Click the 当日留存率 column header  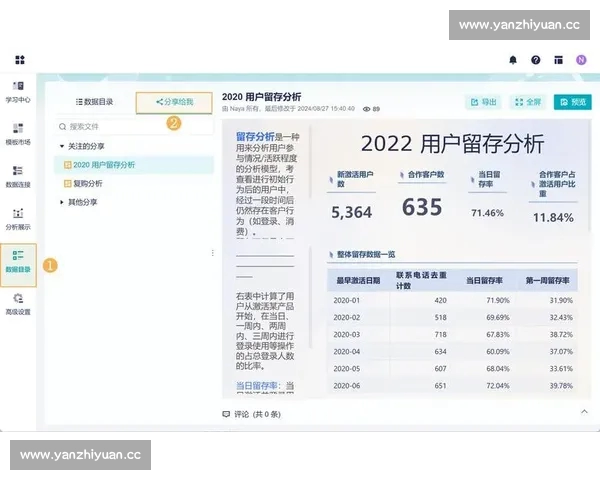[484, 281]
